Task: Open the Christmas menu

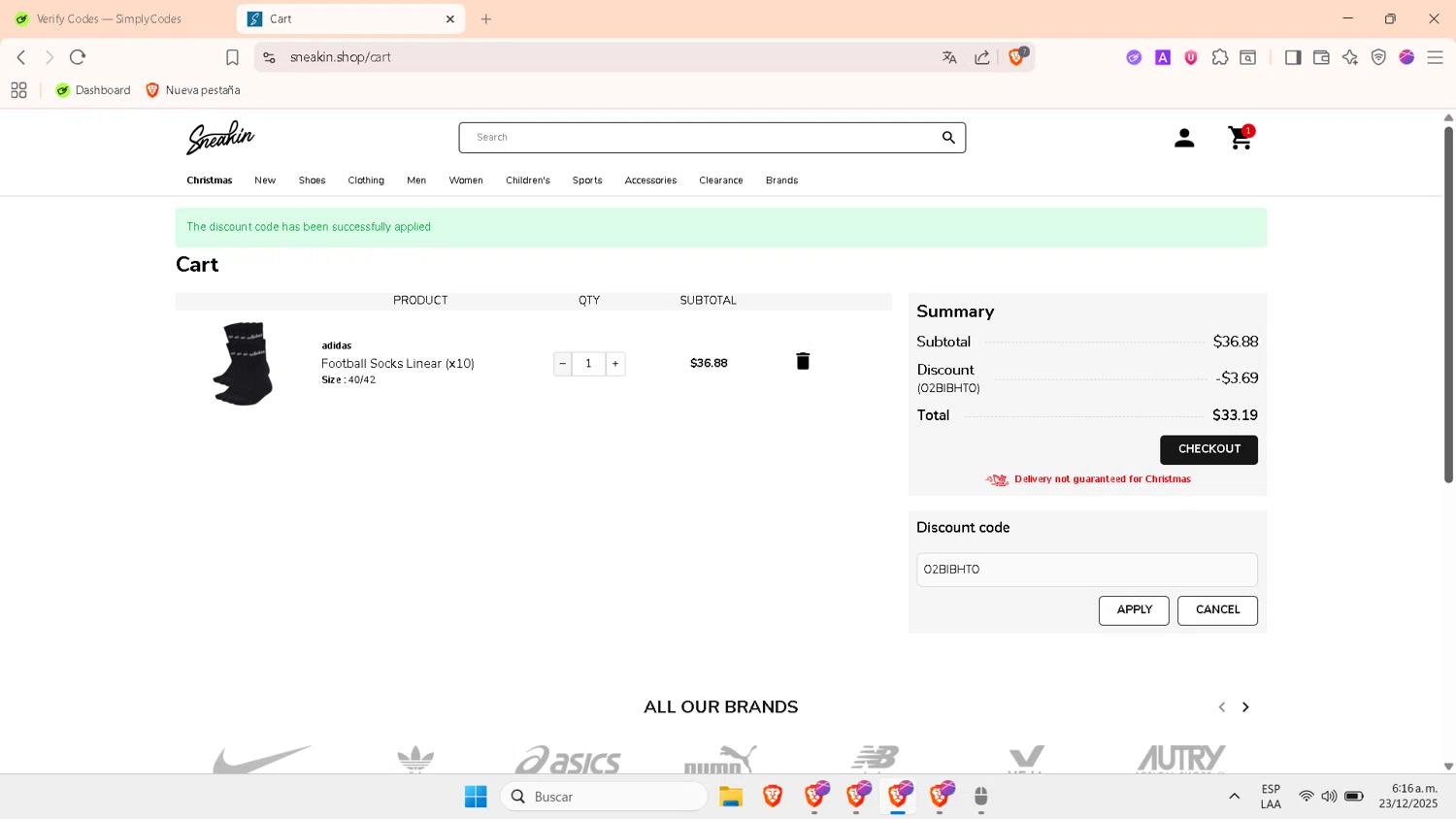Action: [210, 180]
